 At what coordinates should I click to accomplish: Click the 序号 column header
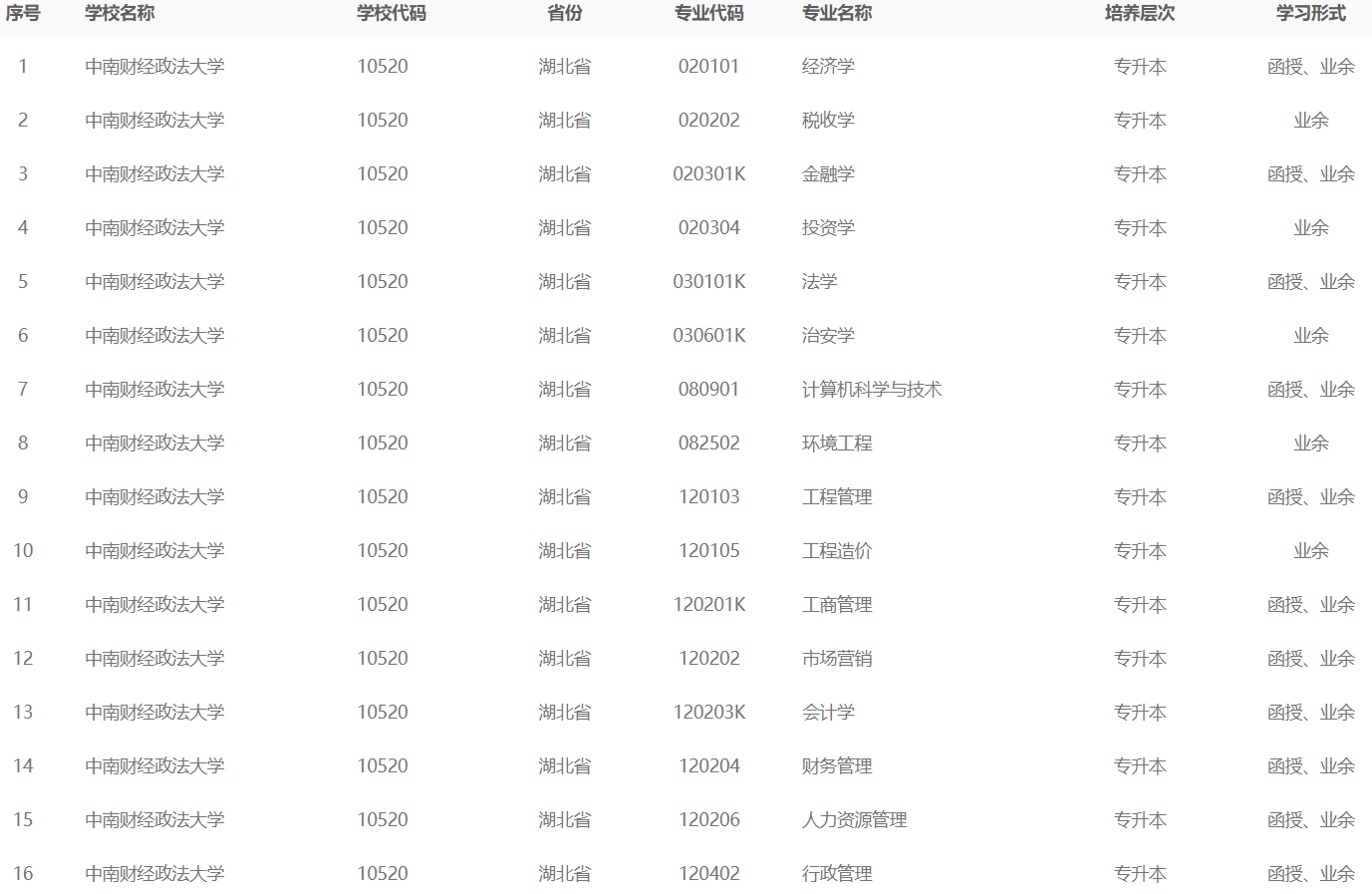click(x=23, y=13)
